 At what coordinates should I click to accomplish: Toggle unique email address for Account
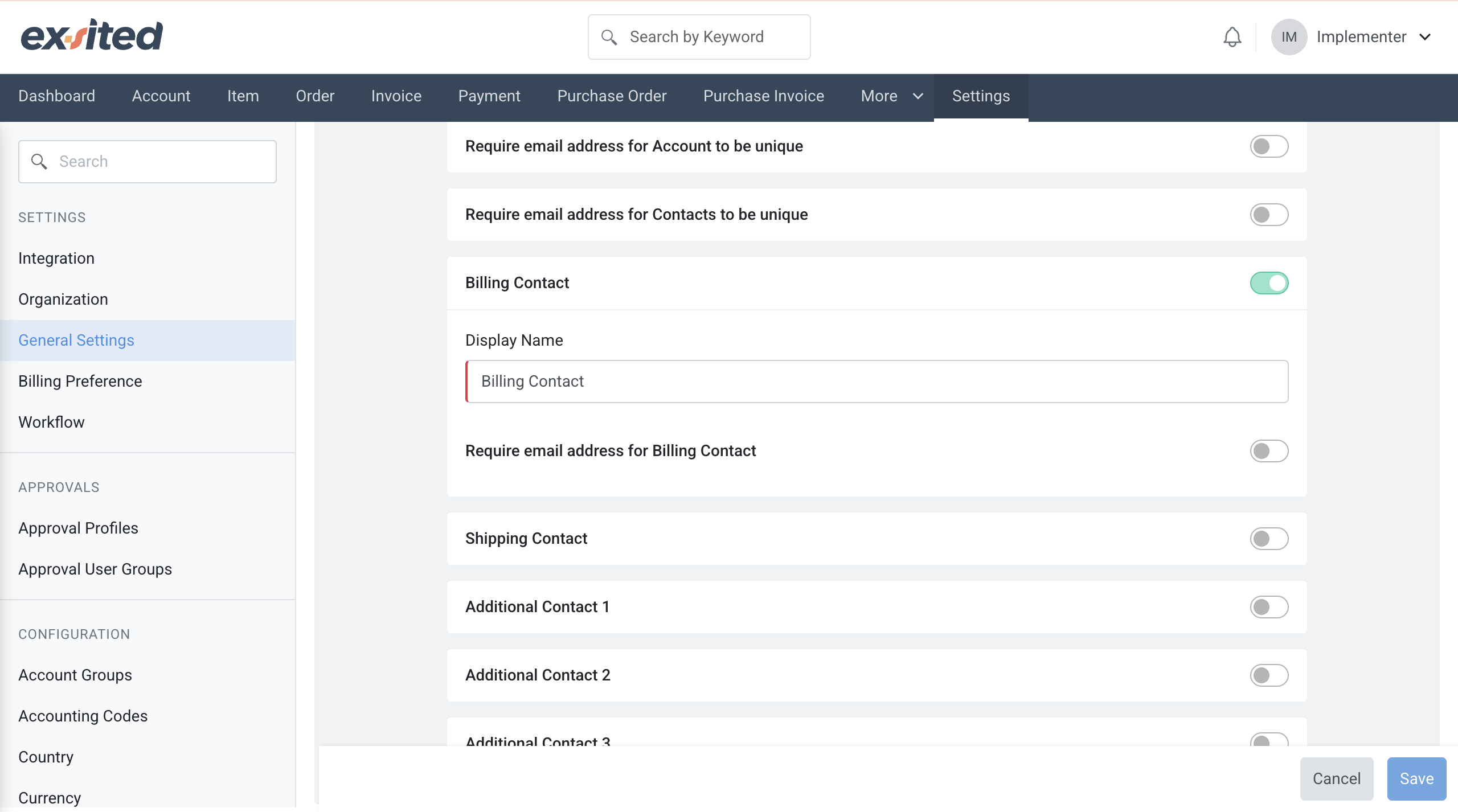[x=1269, y=146]
